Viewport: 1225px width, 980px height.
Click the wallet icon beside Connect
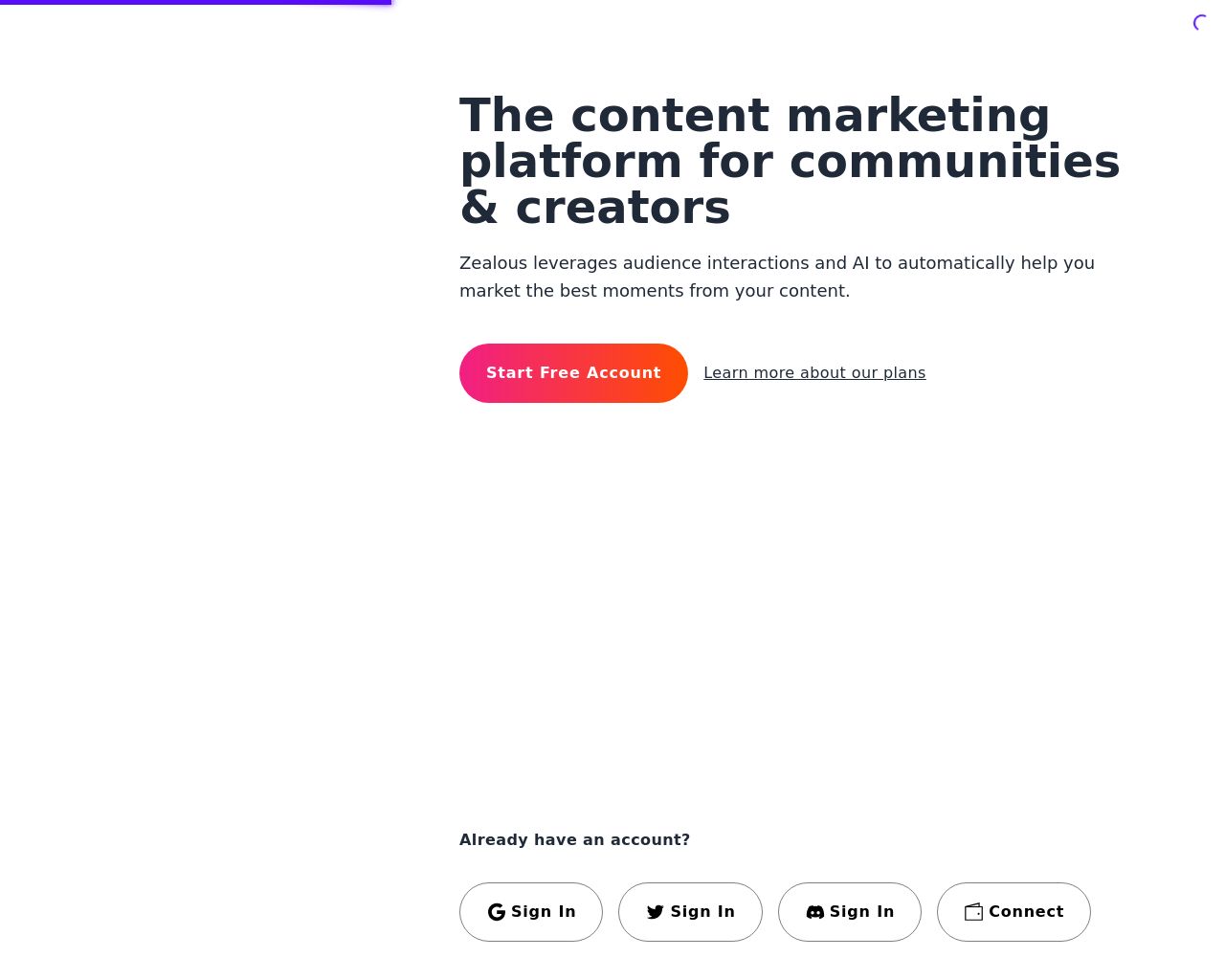pos(973,912)
